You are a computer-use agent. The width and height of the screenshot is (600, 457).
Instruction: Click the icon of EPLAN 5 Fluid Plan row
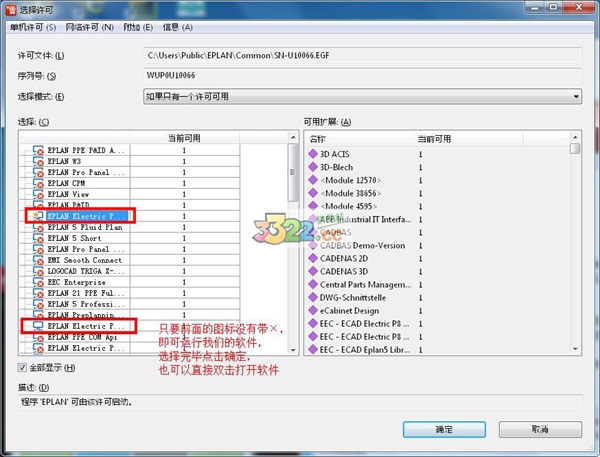tap(38, 227)
